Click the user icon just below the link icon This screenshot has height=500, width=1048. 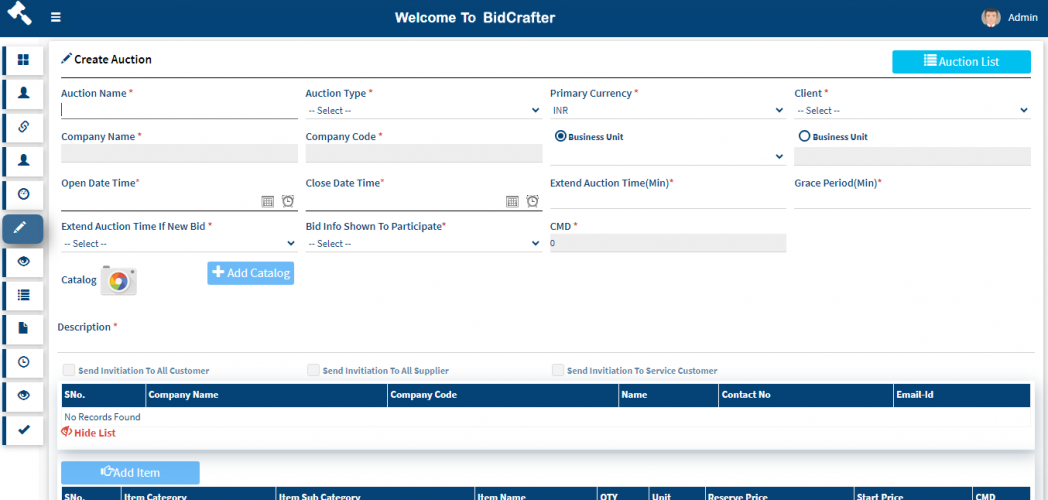click(23, 160)
